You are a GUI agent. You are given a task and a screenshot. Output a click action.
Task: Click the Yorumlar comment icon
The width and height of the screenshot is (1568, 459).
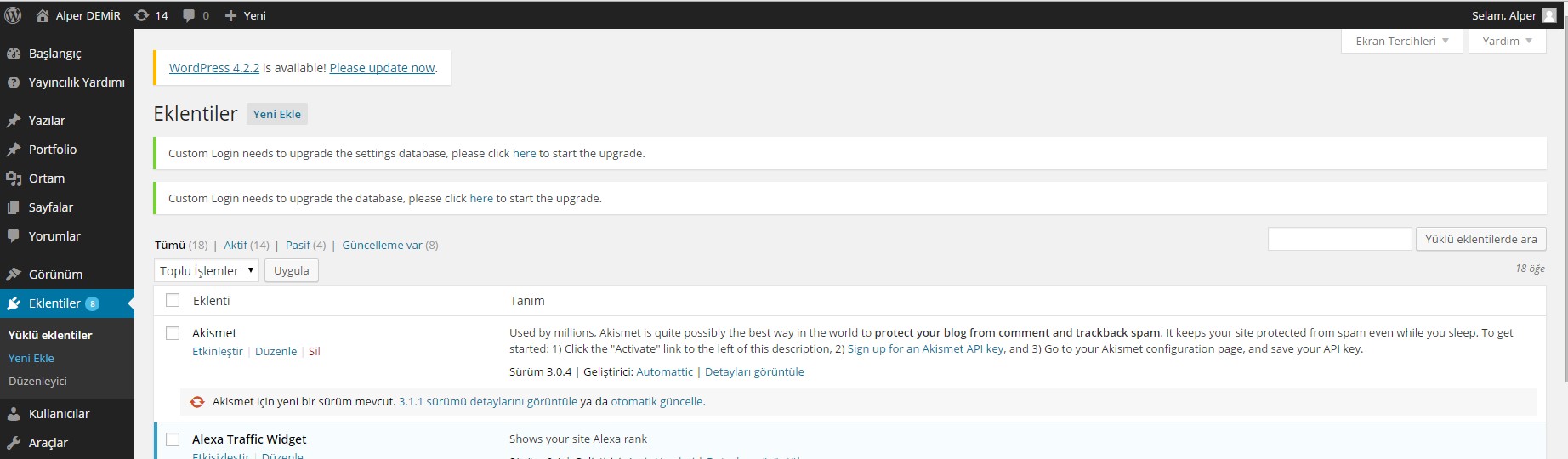click(x=14, y=236)
